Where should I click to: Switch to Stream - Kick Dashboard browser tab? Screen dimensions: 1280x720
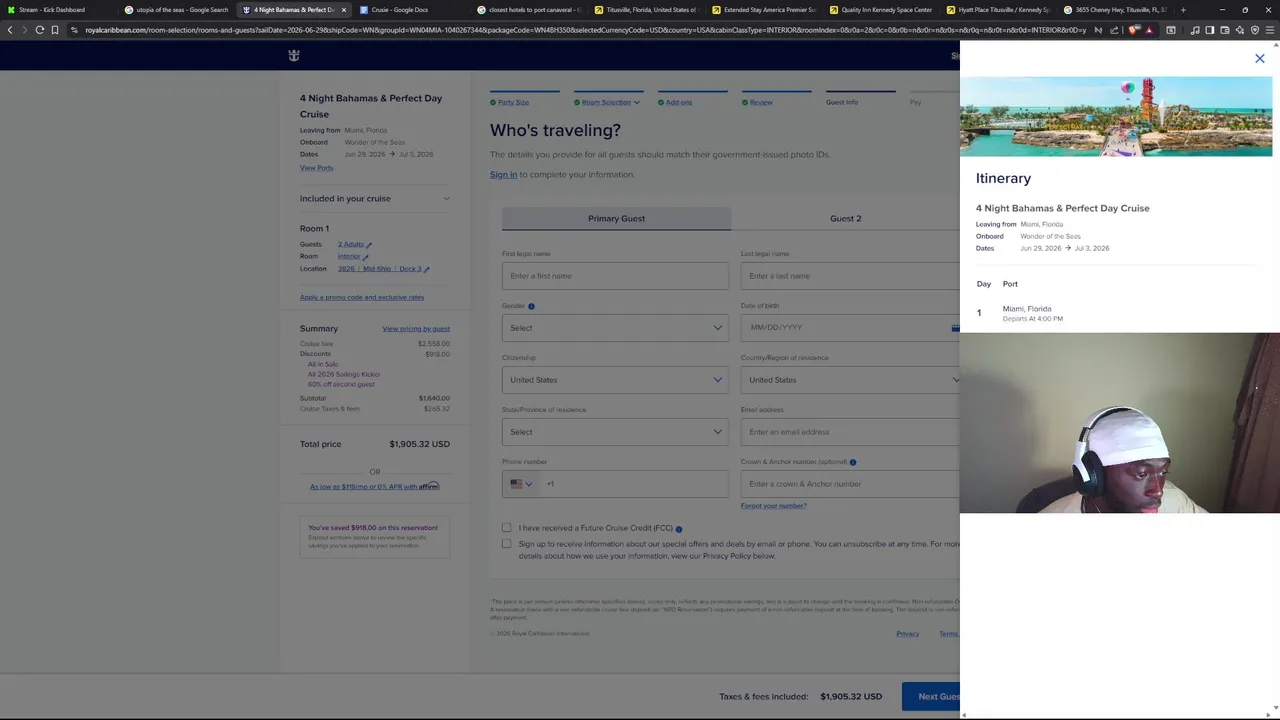(x=58, y=10)
